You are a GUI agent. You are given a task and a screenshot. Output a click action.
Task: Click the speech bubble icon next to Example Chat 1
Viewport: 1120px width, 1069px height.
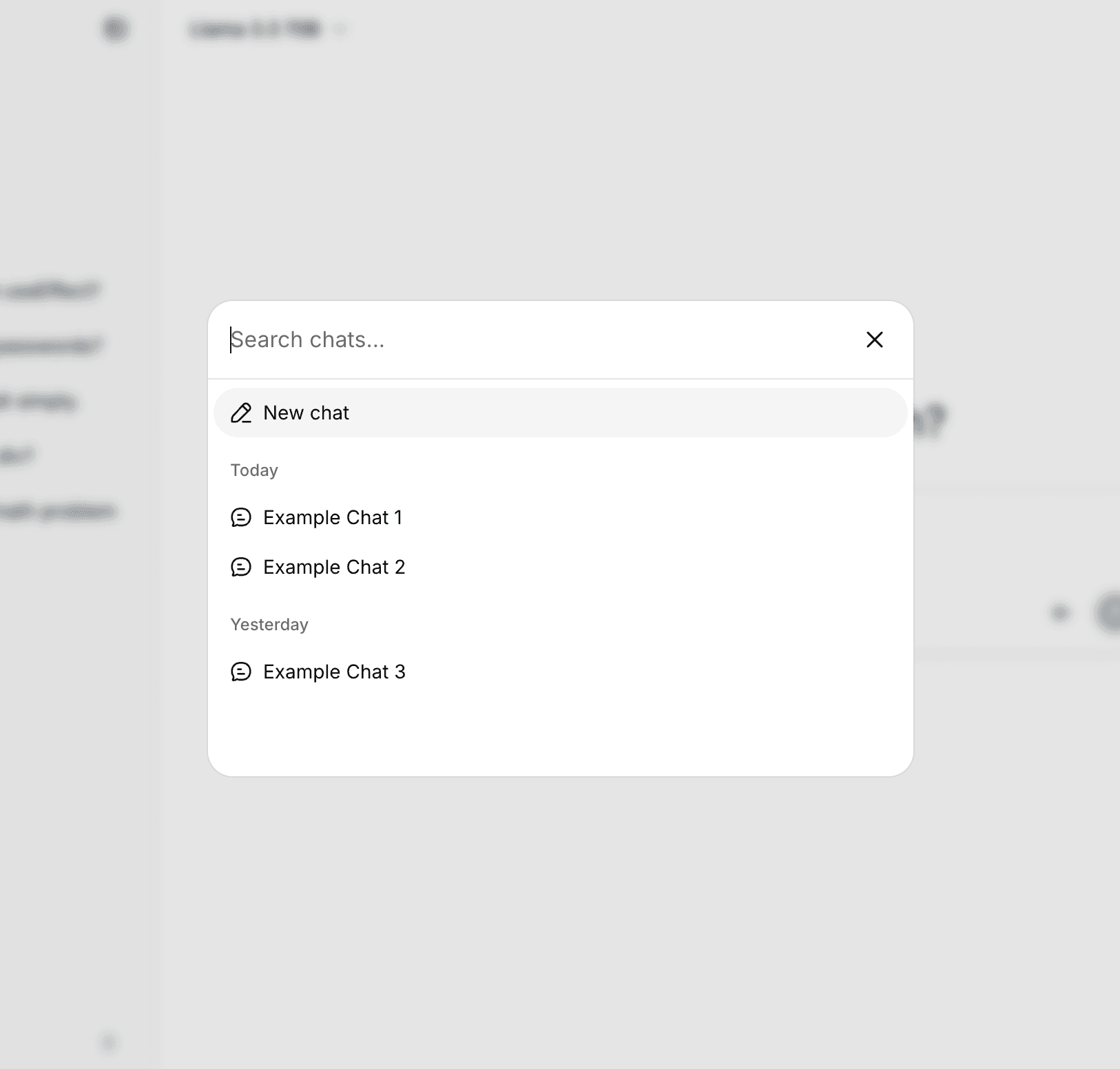pyautogui.click(x=241, y=517)
